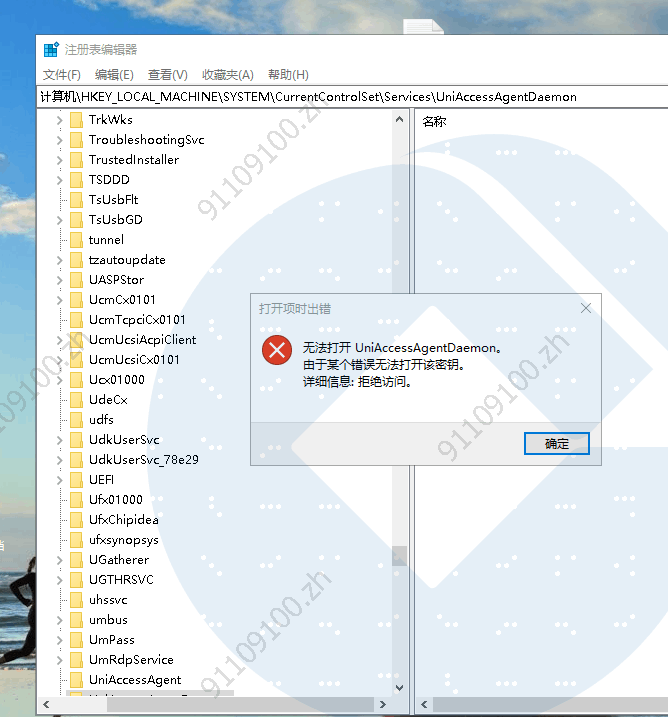Click the UdeCx folder icon

76,400
